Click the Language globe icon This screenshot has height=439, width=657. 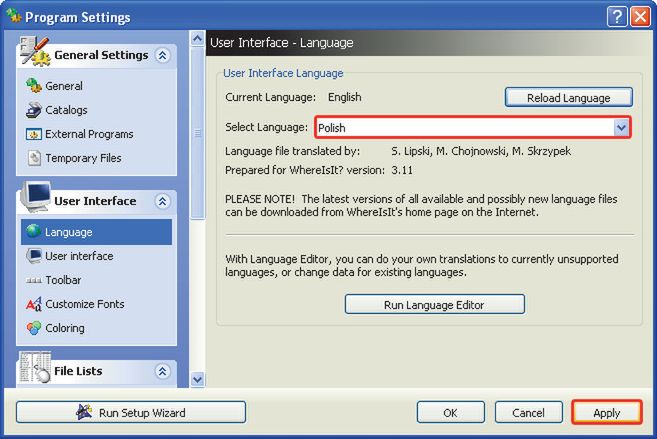click(34, 231)
